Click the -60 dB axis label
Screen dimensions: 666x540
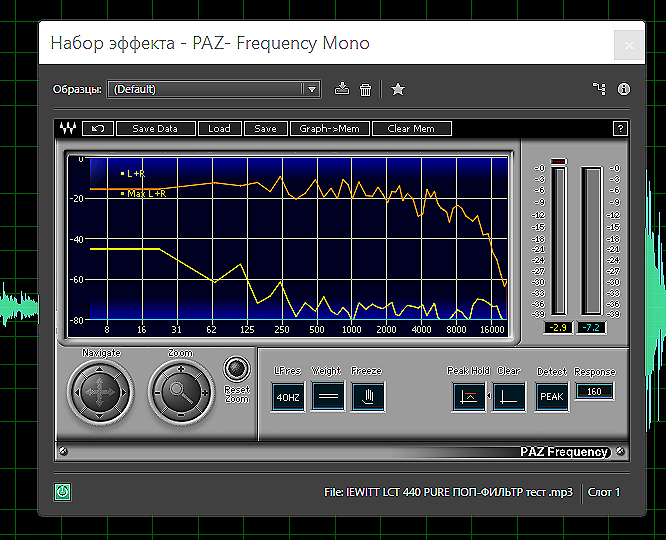click(77, 280)
